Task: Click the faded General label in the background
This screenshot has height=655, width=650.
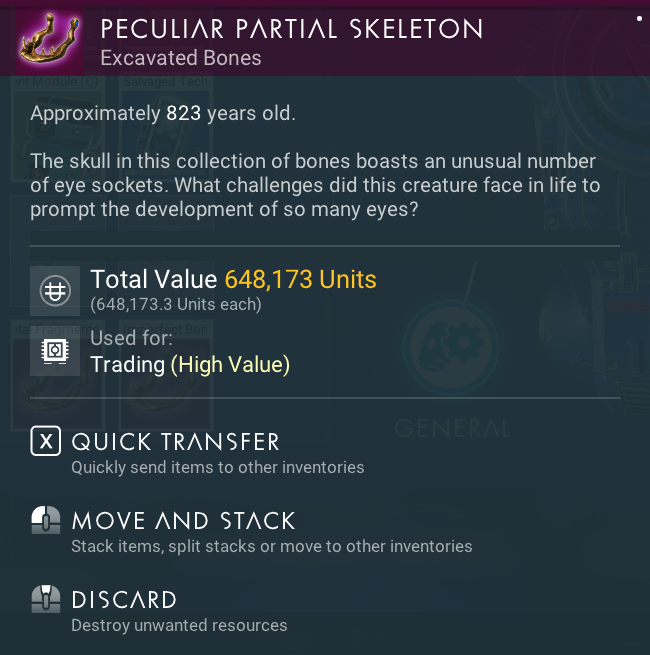Action: [452, 429]
